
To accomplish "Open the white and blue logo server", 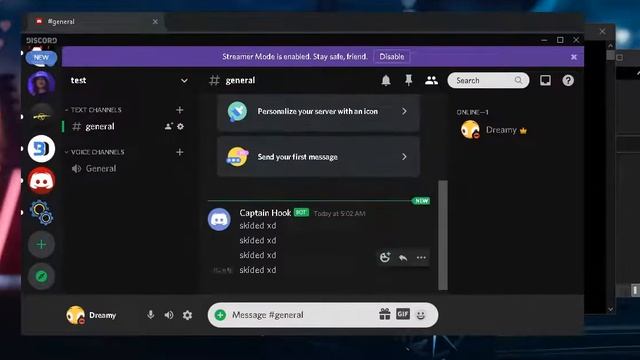I will tap(41, 149).
